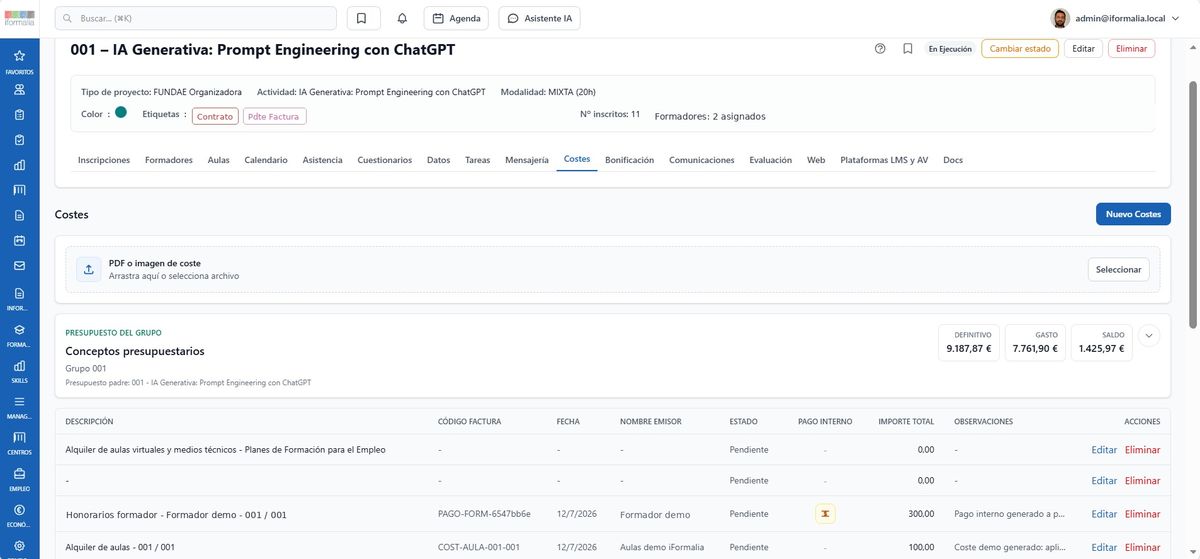Open the notifications bell
1200x559 pixels.
pyautogui.click(x=402, y=18)
